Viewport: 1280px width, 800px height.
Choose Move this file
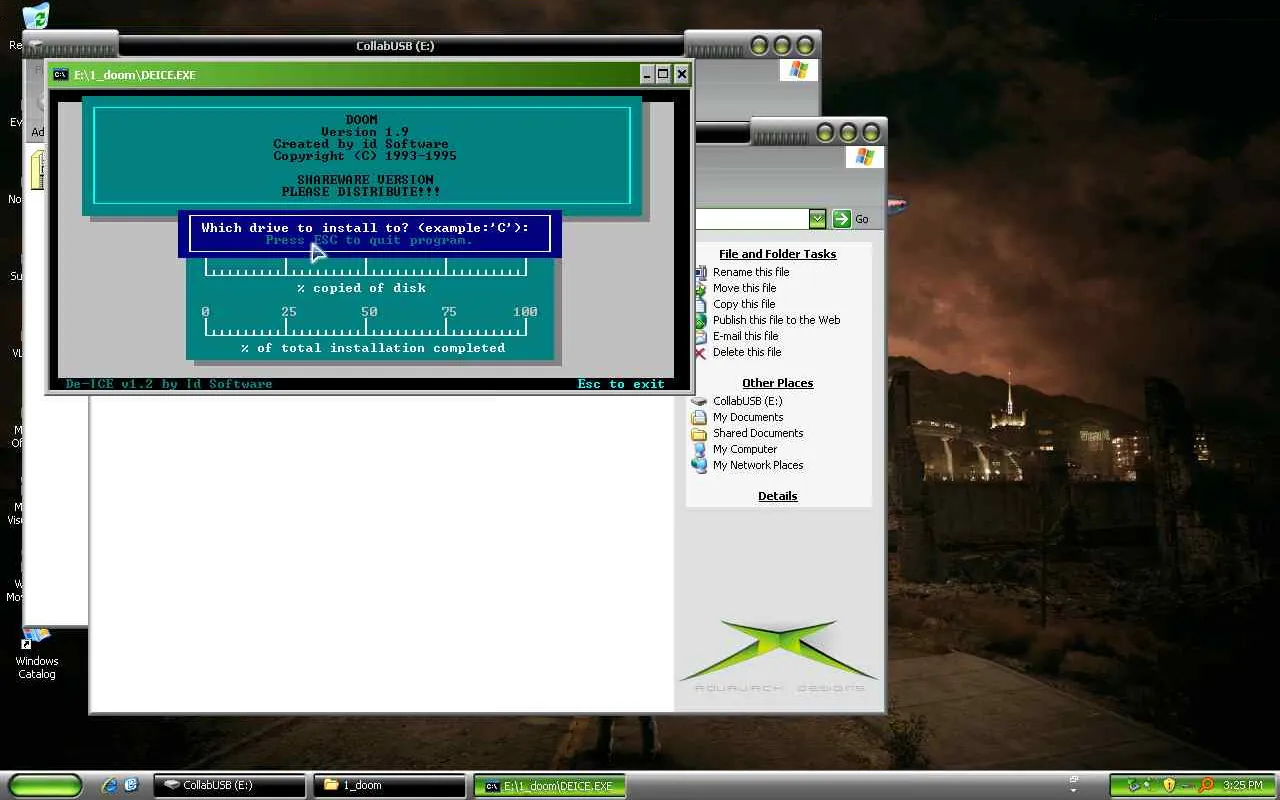coord(745,288)
